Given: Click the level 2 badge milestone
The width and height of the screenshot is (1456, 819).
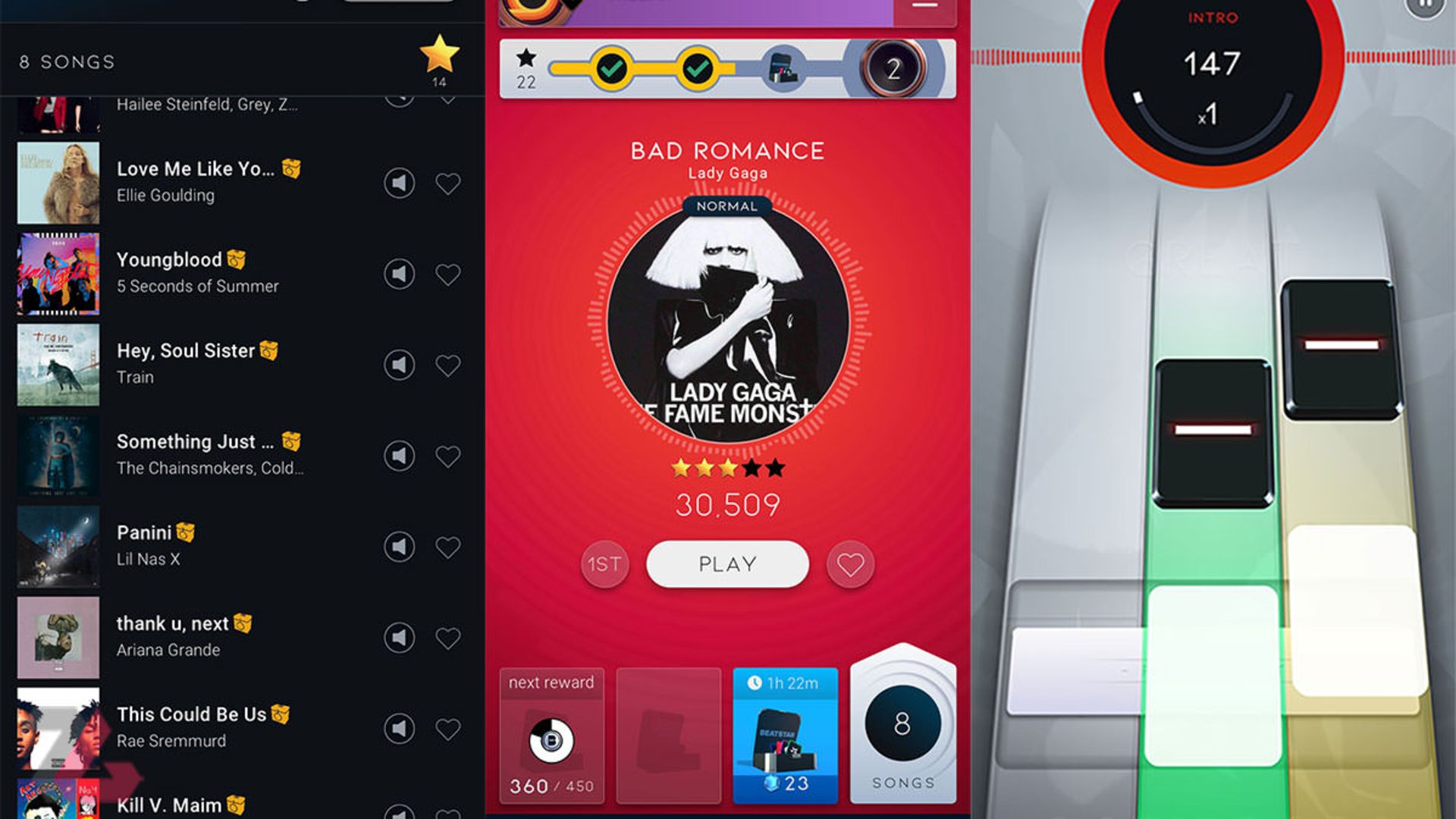Looking at the screenshot, I should [x=893, y=69].
